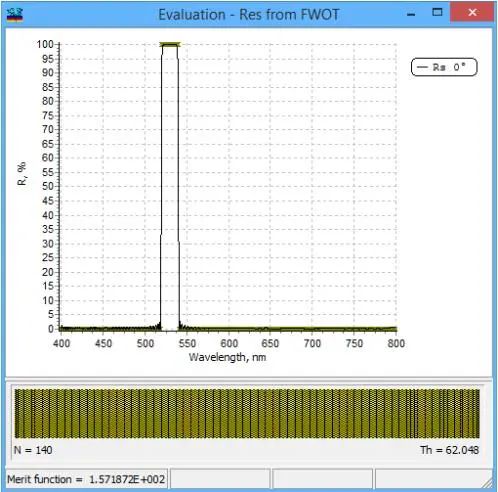This screenshot has width=498, height=492.
Task: Click the resize grip at window corner
Action: tap(488, 482)
